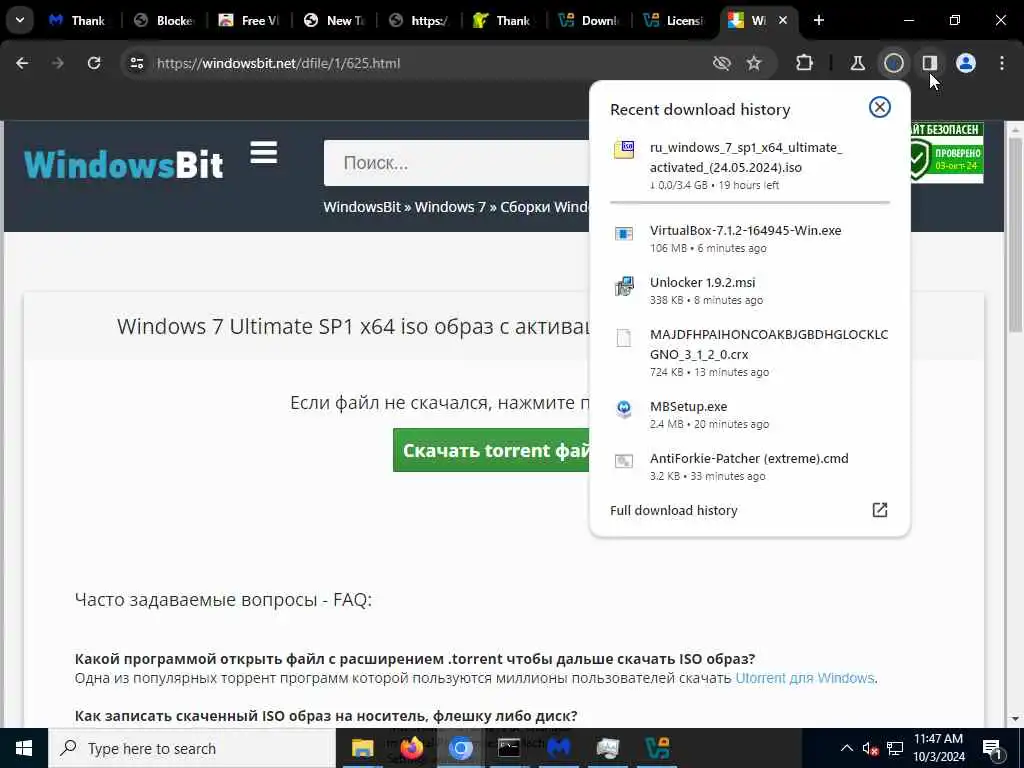1024x768 pixels.
Task: Open File Explorer from the taskbar
Action: pos(362,748)
